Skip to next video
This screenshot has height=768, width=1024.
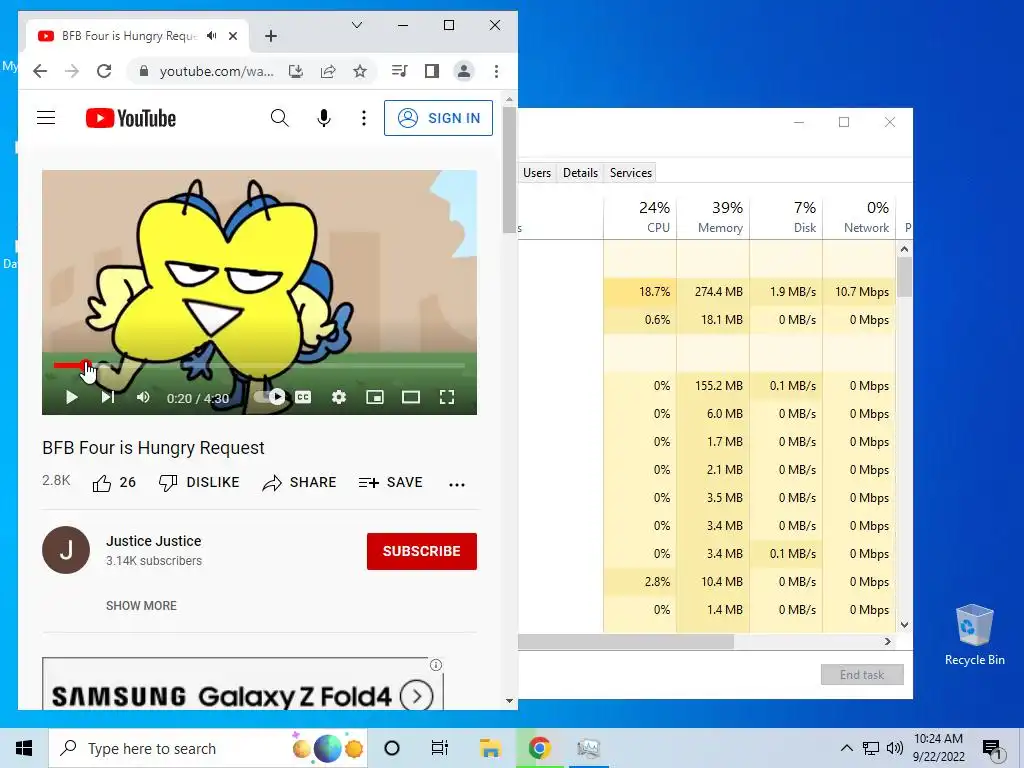(x=108, y=397)
